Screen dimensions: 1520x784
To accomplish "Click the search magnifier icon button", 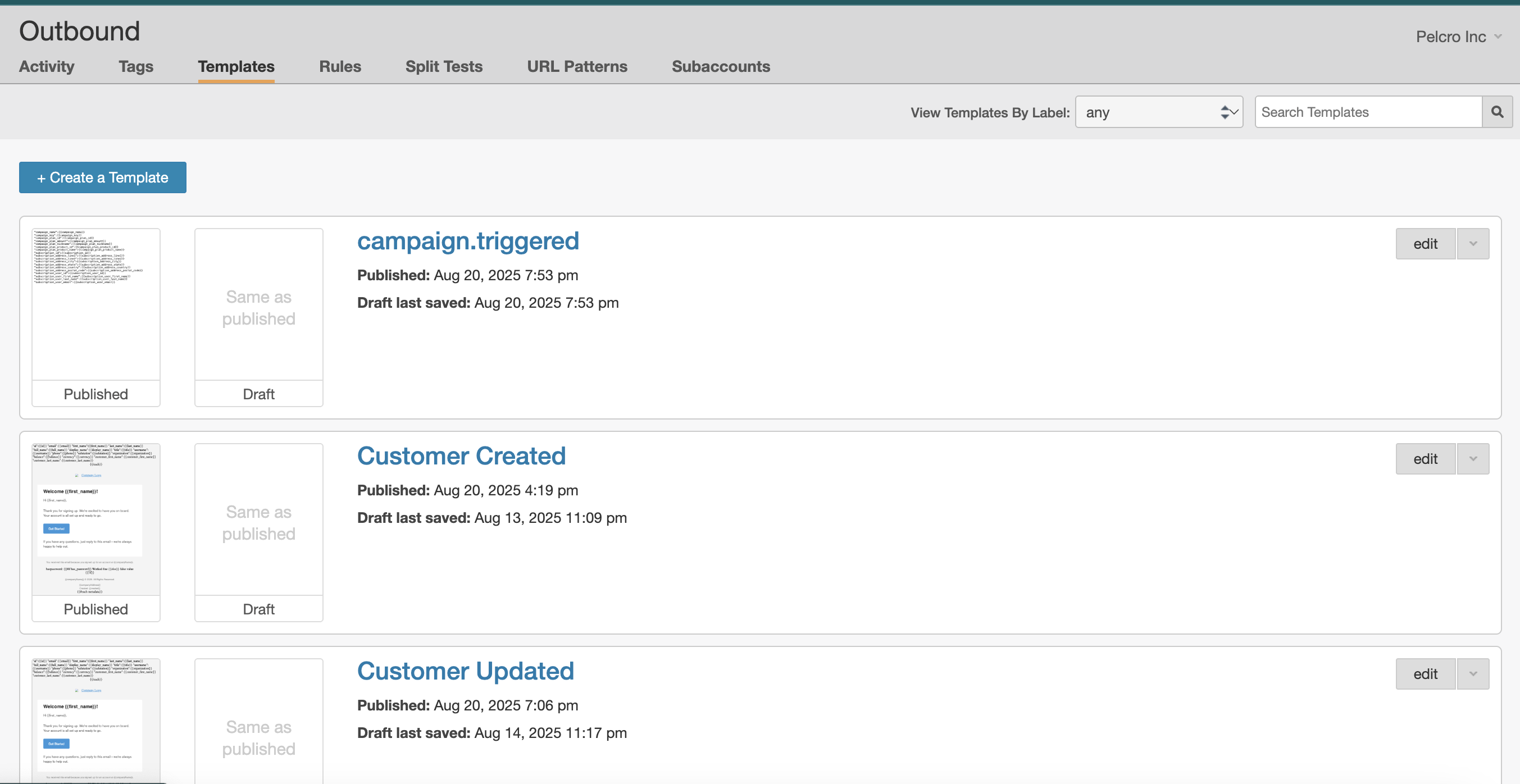I will pos(1497,112).
